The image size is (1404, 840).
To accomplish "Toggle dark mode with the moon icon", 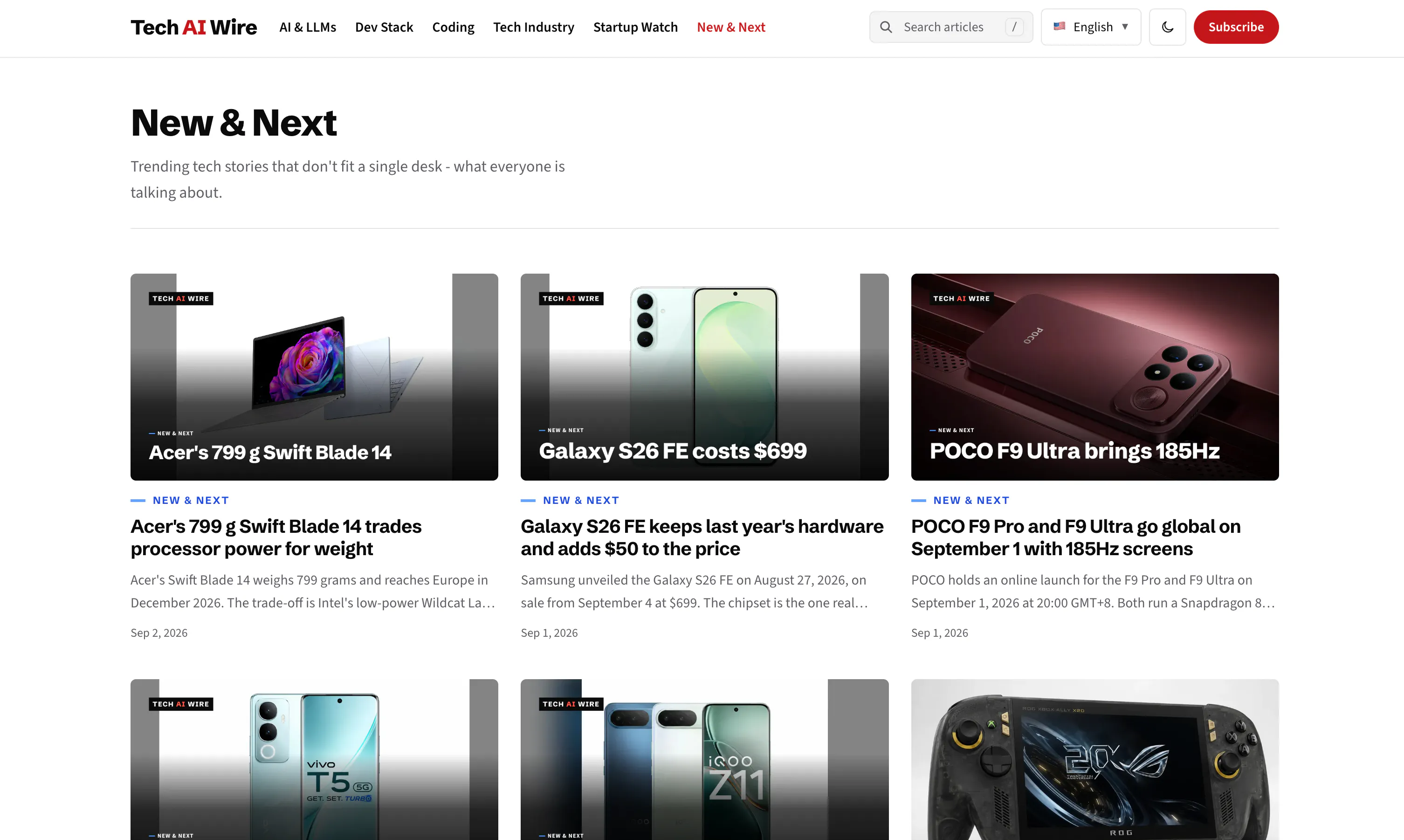I will pyautogui.click(x=1168, y=27).
